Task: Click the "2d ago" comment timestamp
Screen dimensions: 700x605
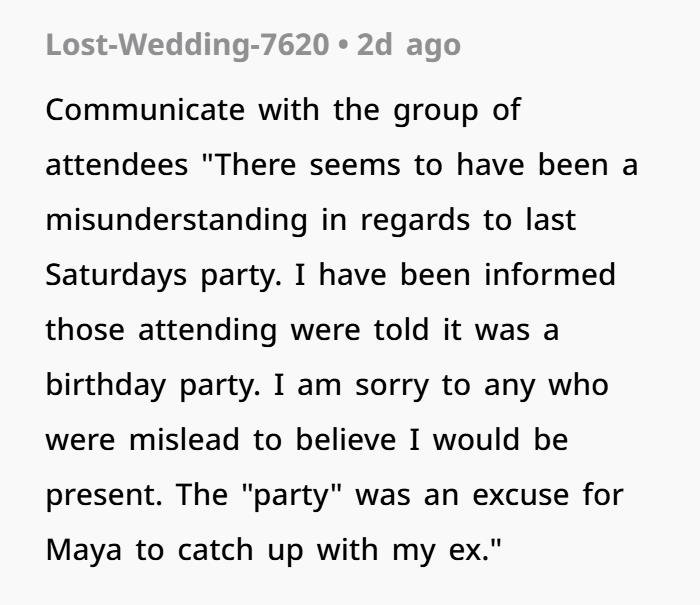Action: 408,46
